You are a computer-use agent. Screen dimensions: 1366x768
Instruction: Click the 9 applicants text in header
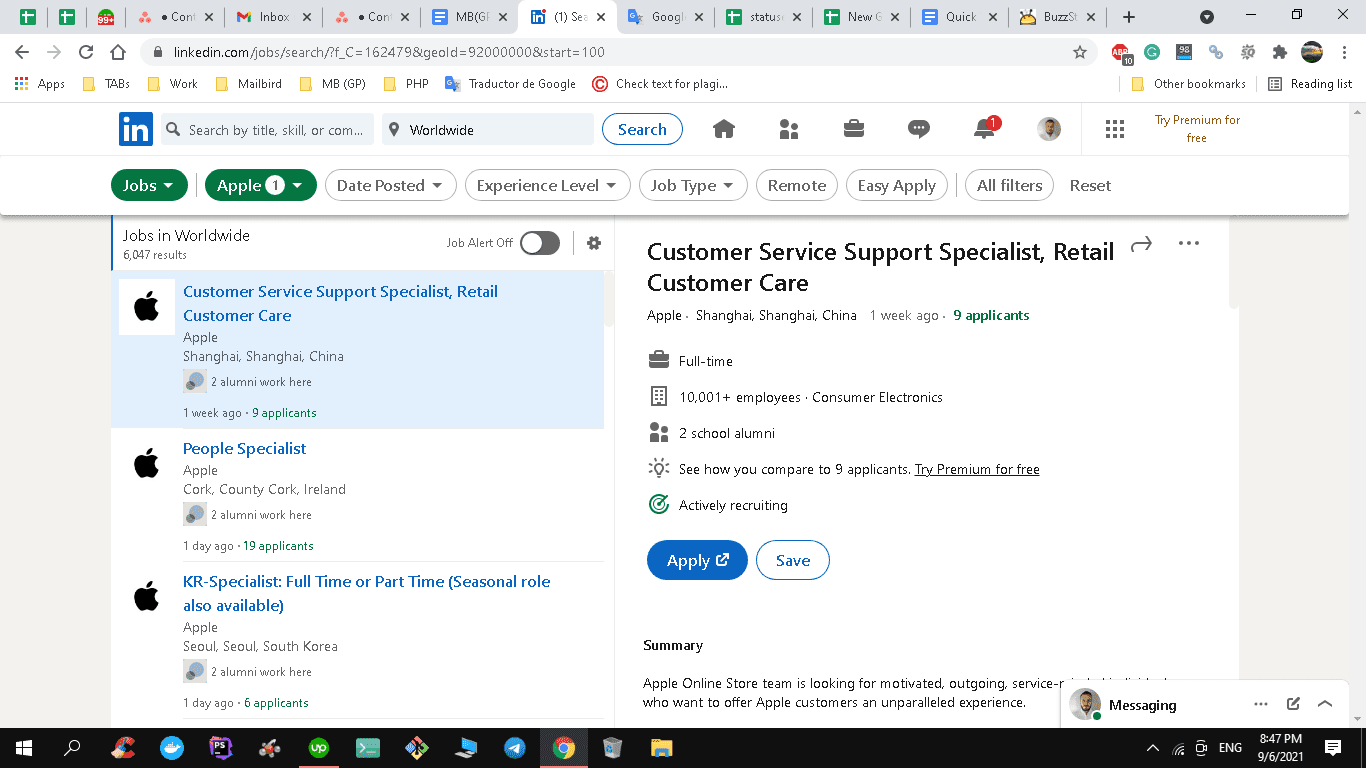click(x=991, y=315)
